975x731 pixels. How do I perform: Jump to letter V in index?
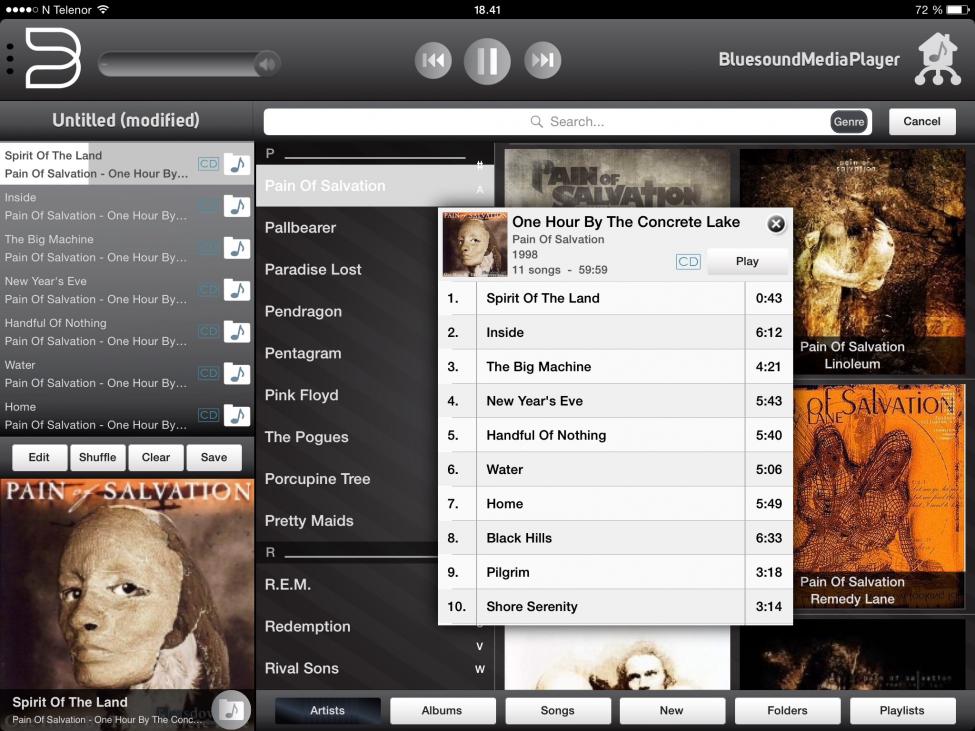coord(479,646)
